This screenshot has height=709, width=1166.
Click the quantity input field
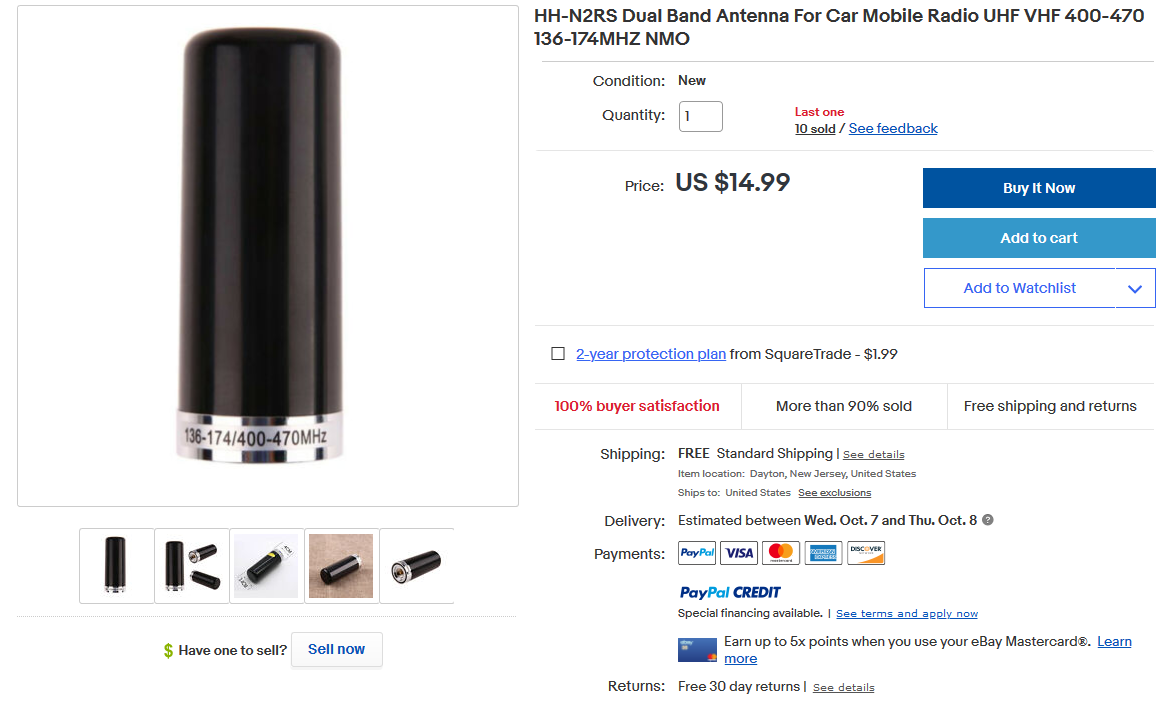click(x=701, y=116)
